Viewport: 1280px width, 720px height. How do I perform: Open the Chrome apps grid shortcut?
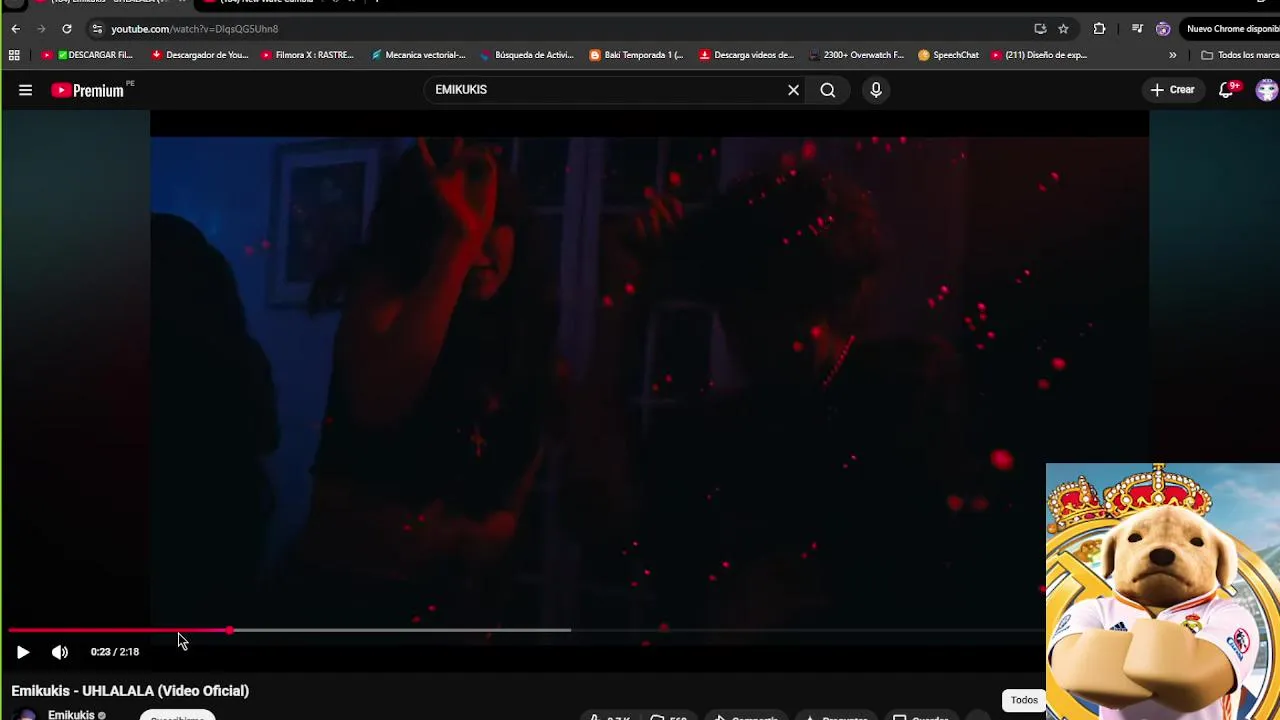coord(14,55)
